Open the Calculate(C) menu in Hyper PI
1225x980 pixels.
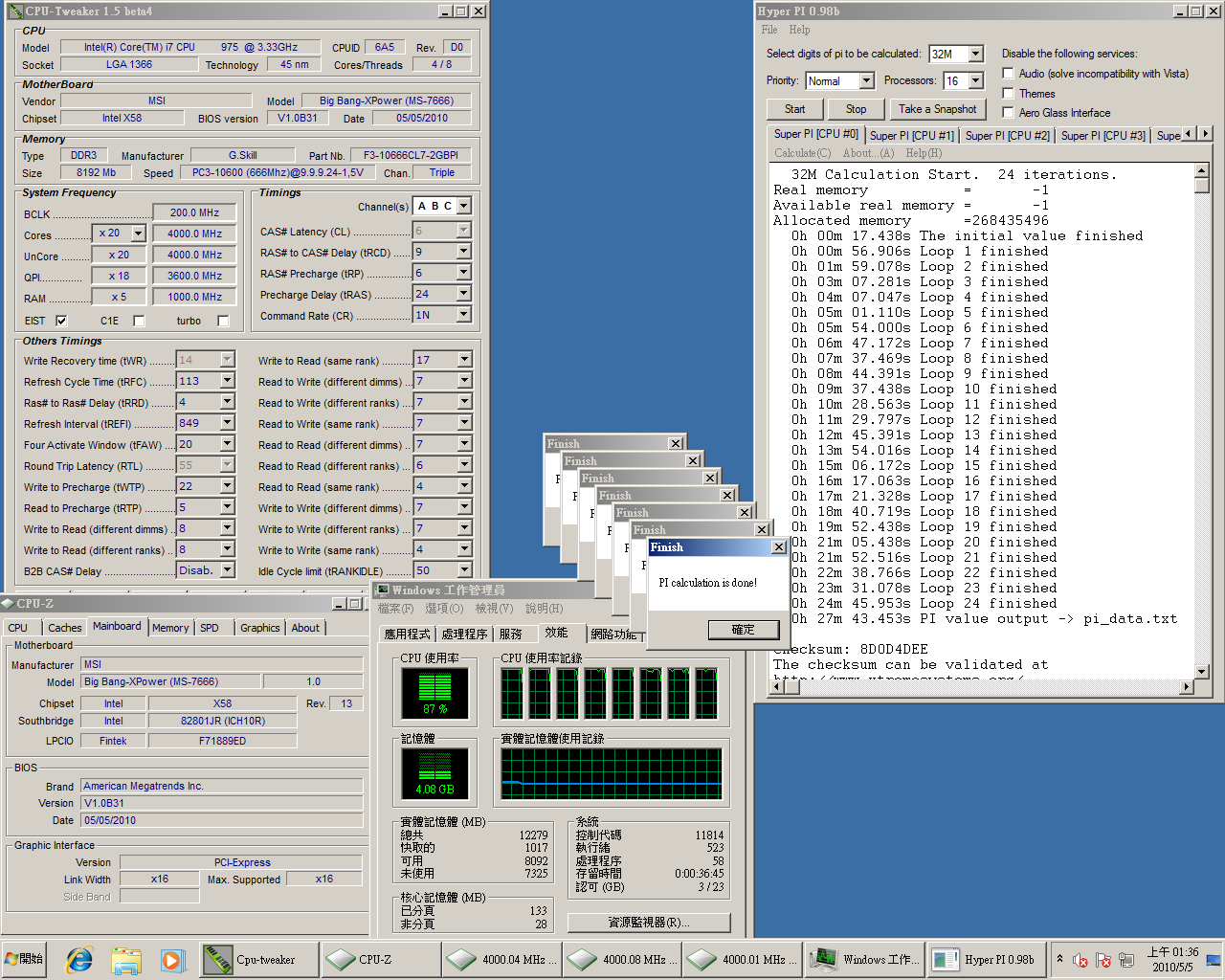click(x=802, y=153)
